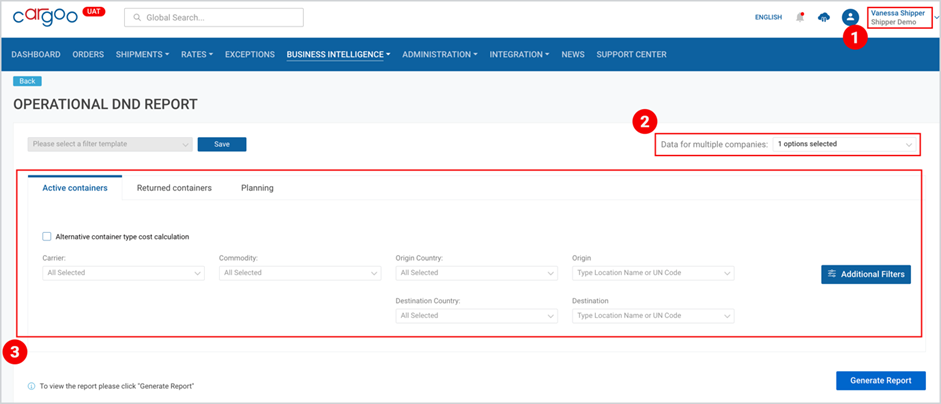Open Data for multiple companies dropdown
Image resolution: width=941 pixels, height=404 pixels.
tap(845, 144)
